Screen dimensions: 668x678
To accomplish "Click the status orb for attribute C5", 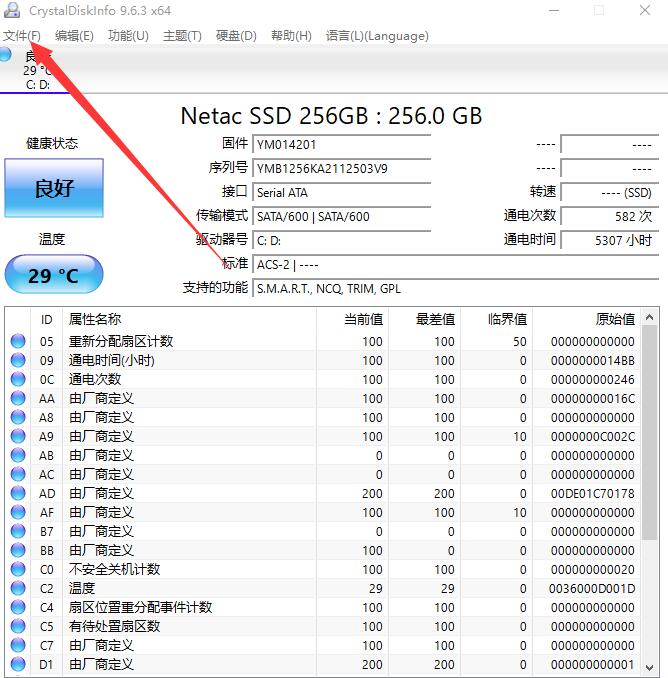I will tap(18, 627).
